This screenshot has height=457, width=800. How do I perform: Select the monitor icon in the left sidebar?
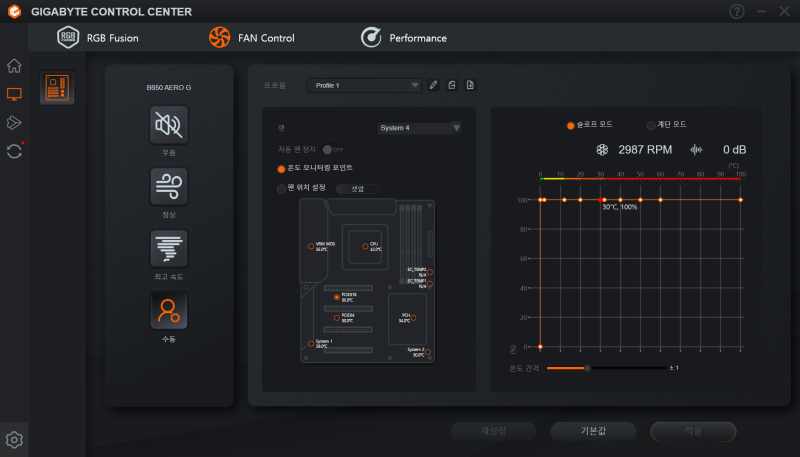click(x=14, y=94)
